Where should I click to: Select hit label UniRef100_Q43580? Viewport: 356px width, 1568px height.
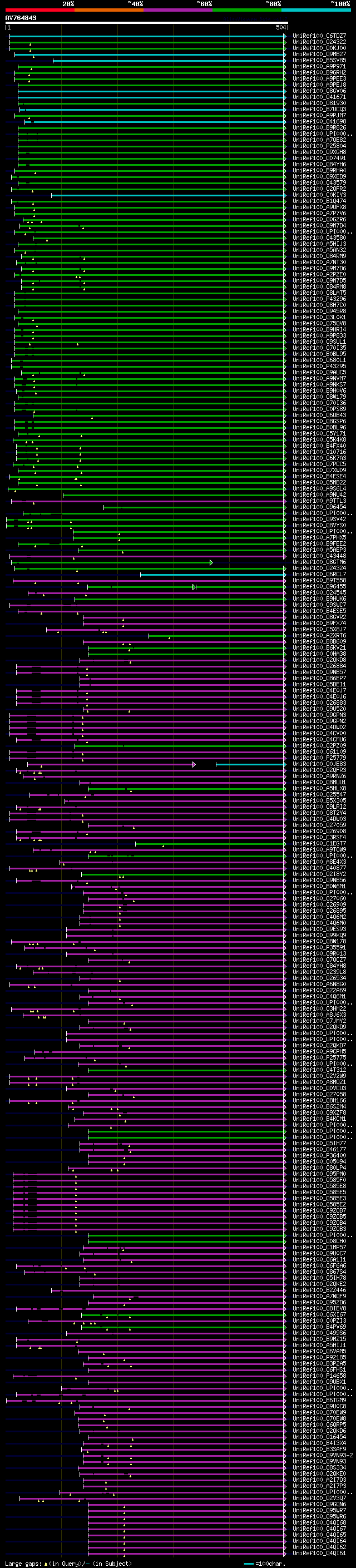pyautogui.click(x=319, y=238)
